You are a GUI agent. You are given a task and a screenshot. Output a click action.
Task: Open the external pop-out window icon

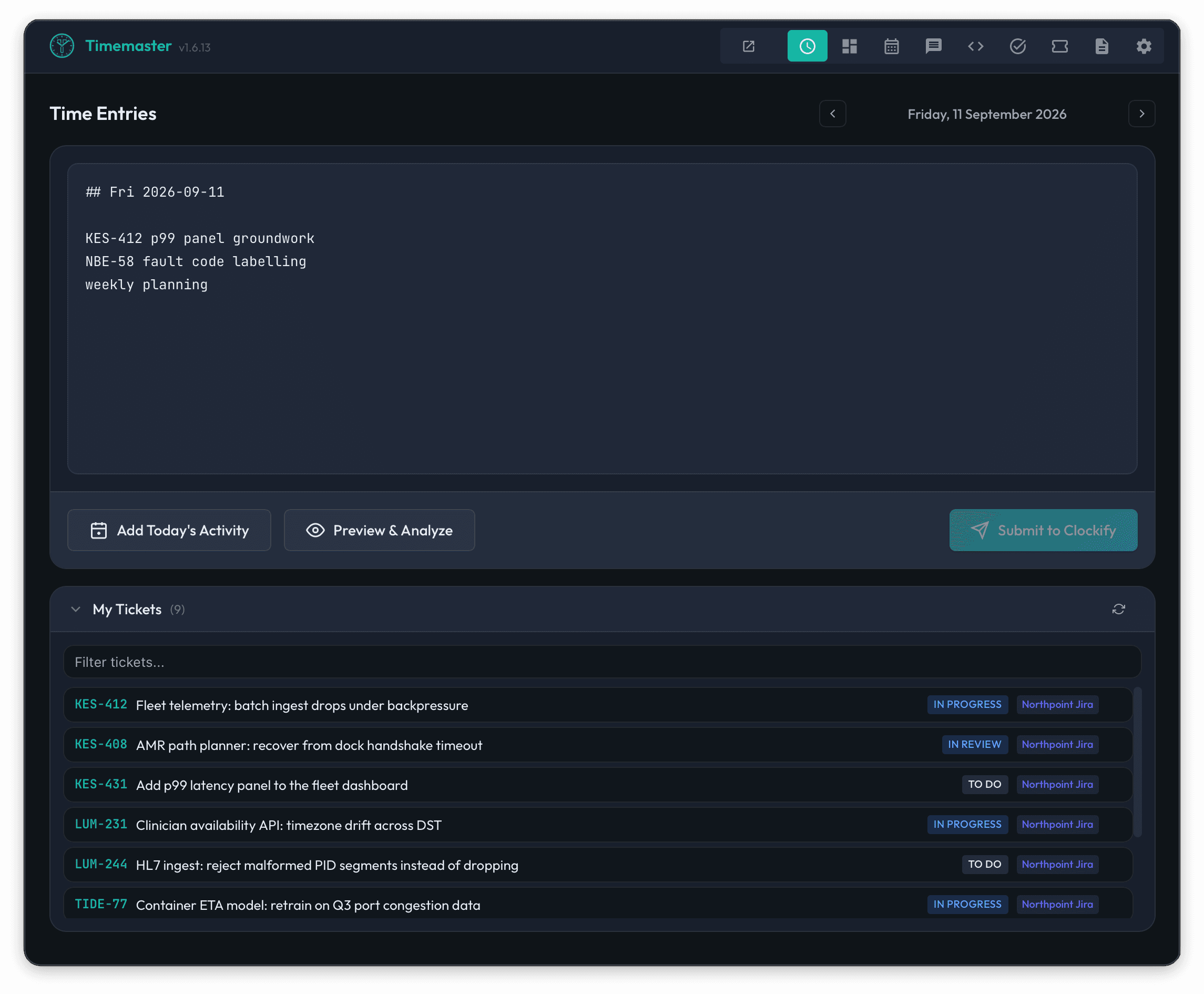[749, 46]
